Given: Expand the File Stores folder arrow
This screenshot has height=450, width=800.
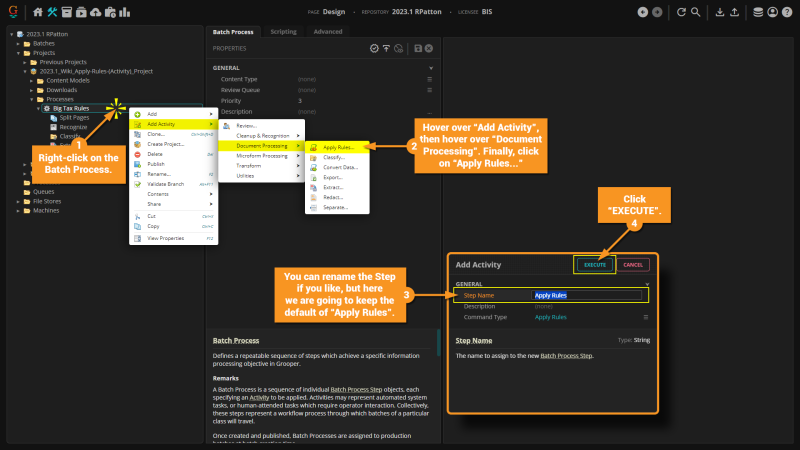Looking at the screenshot, I should [x=18, y=202].
